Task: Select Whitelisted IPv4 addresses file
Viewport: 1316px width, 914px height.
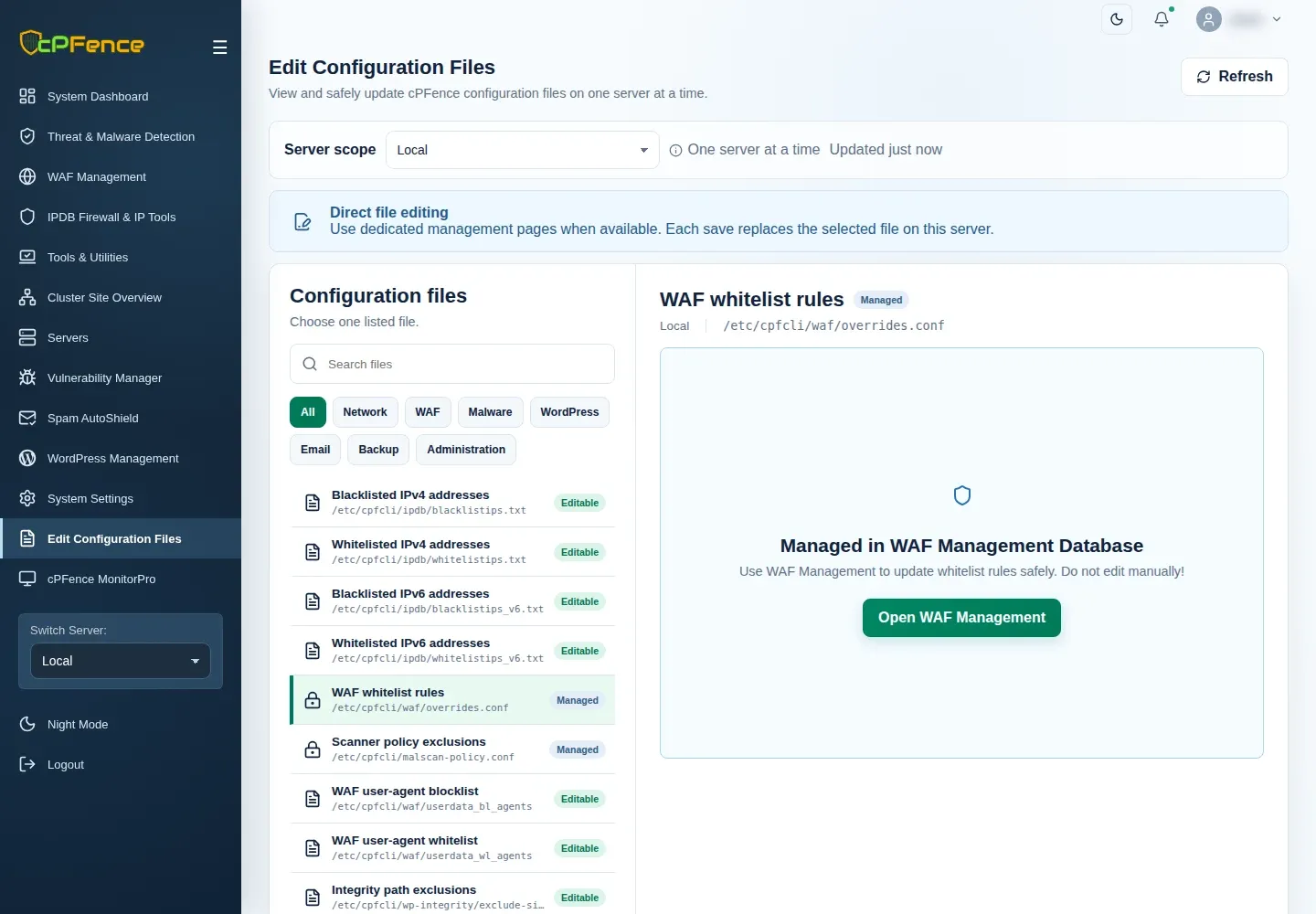Action: (x=452, y=552)
